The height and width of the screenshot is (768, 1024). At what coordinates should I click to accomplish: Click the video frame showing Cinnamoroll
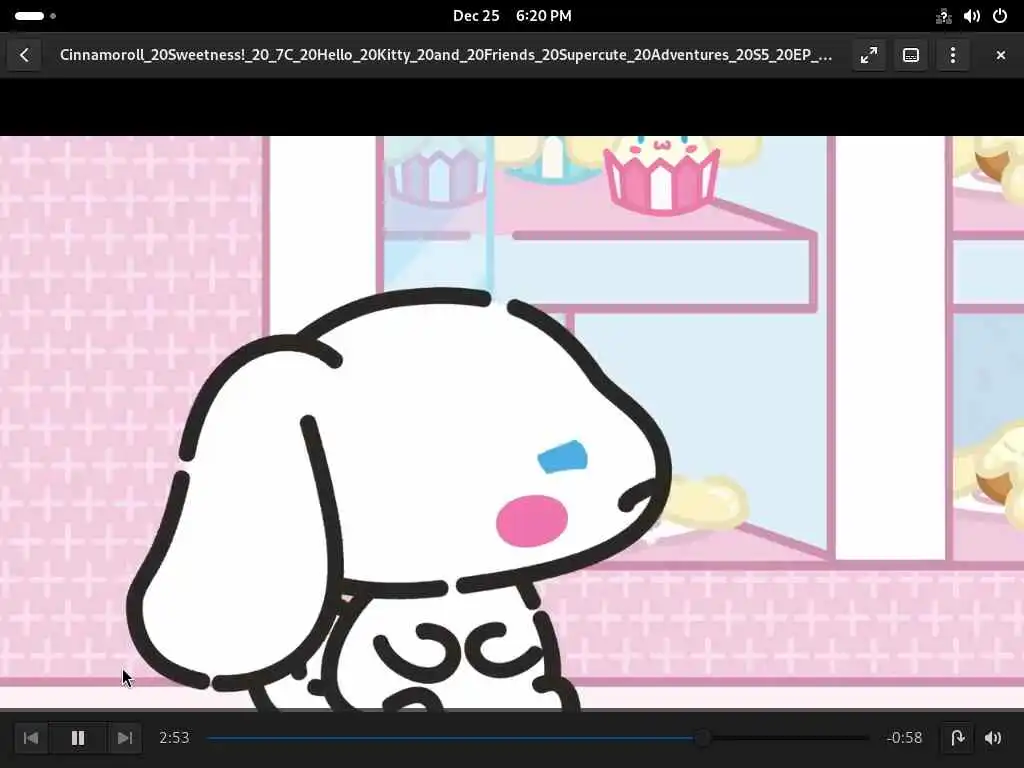[512, 423]
